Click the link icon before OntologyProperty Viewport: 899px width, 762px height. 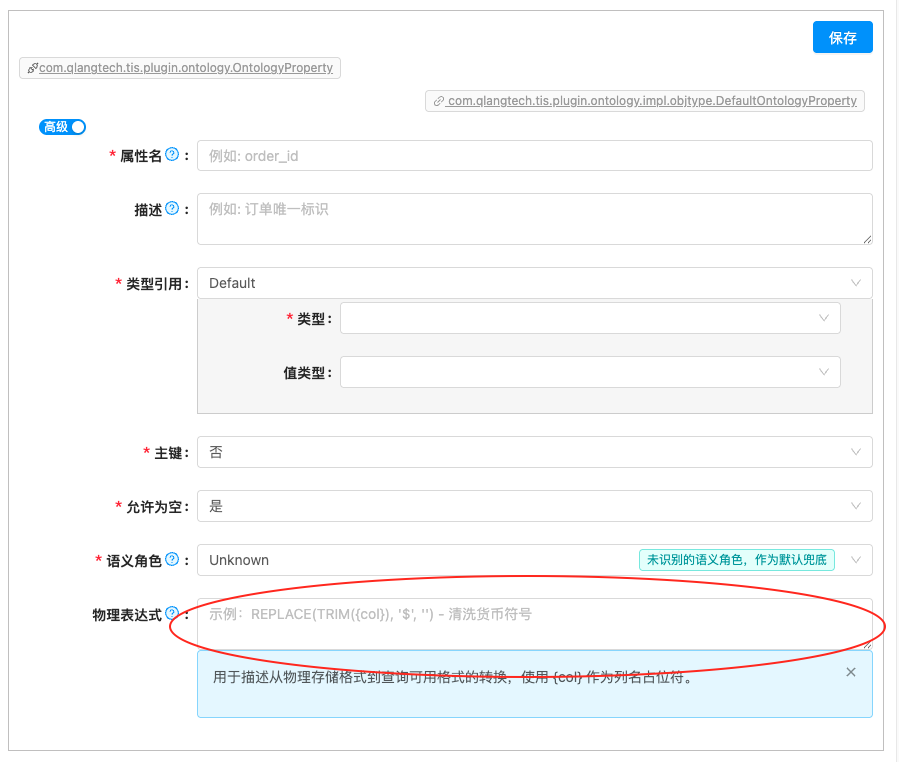[33, 68]
